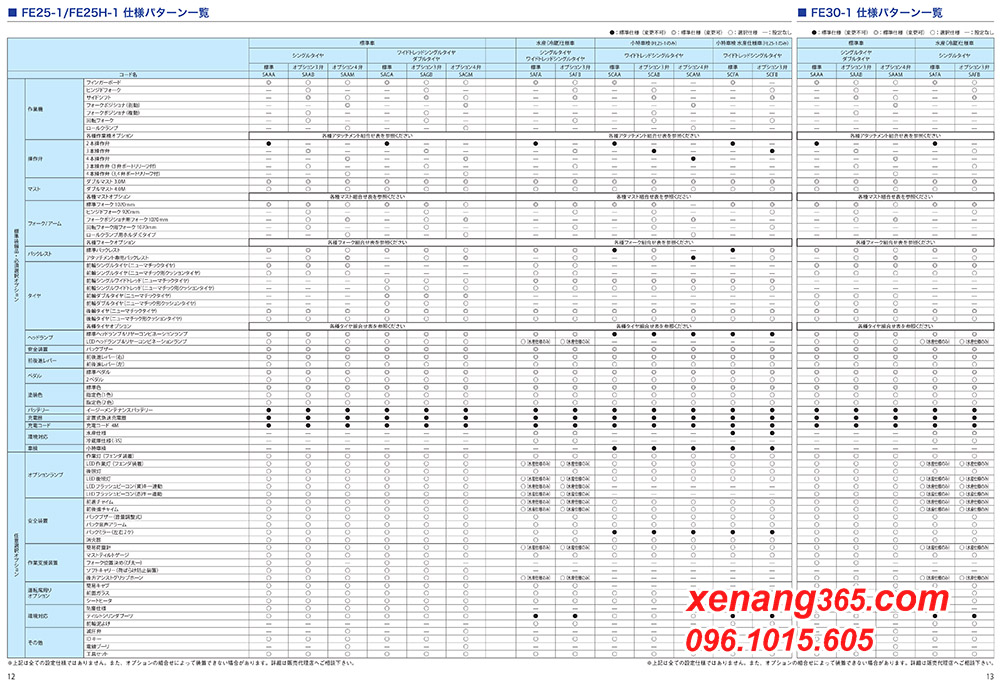Click the その他 category cell
The height and width of the screenshot is (683, 1000).
pyautogui.click(x=54, y=643)
